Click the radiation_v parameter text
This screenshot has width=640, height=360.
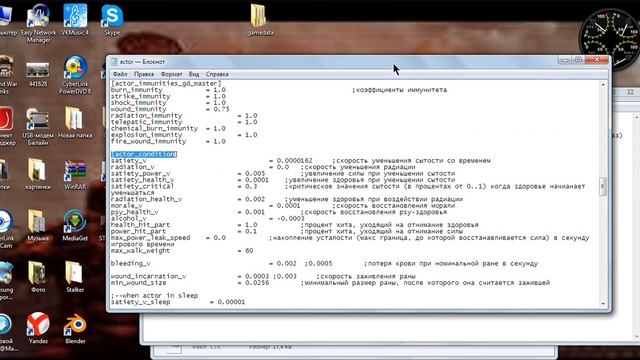coord(133,167)
